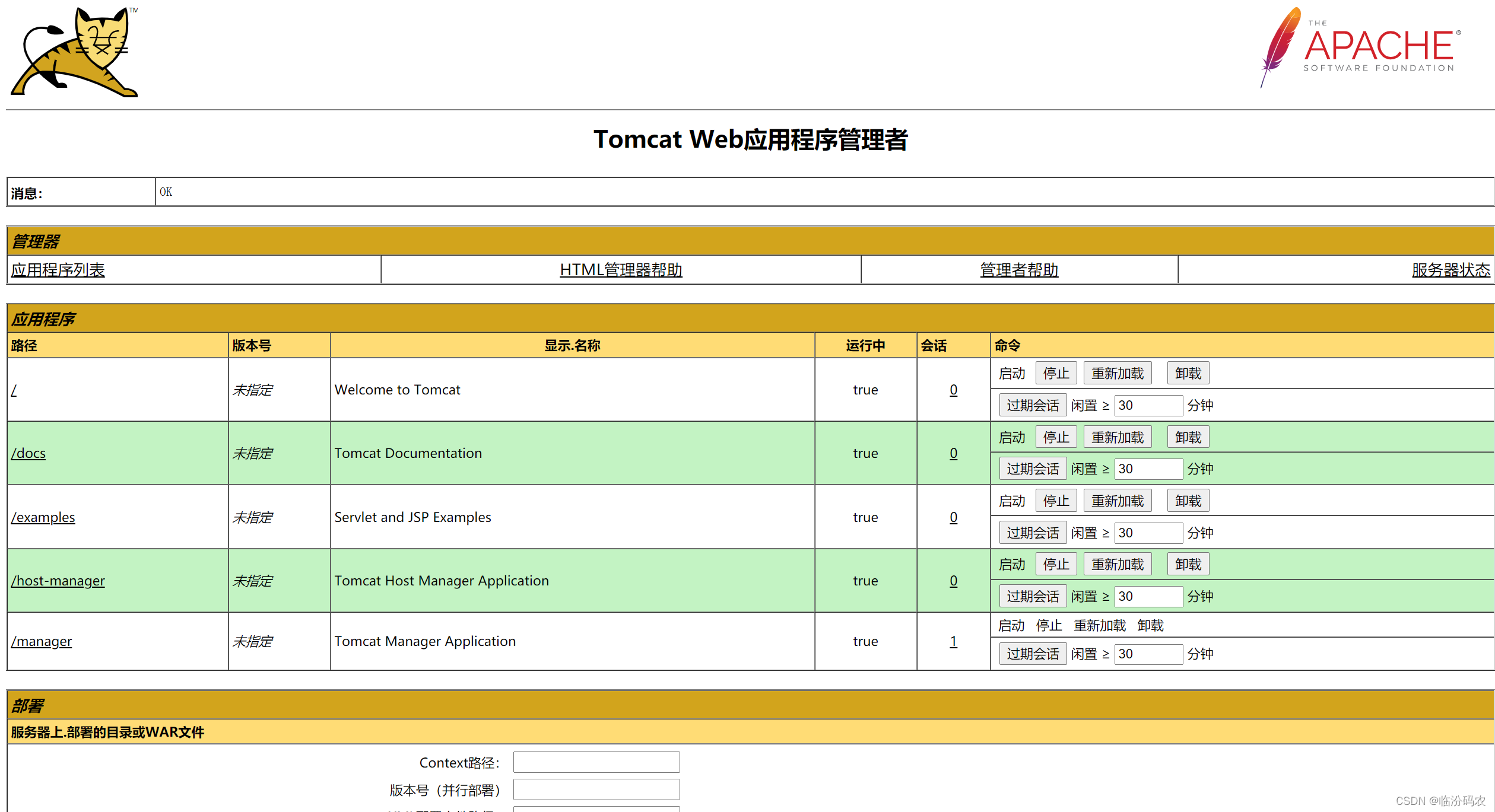Go to 服务器状态 page
The image size is (1495, 812).
tap(1450, 270)
